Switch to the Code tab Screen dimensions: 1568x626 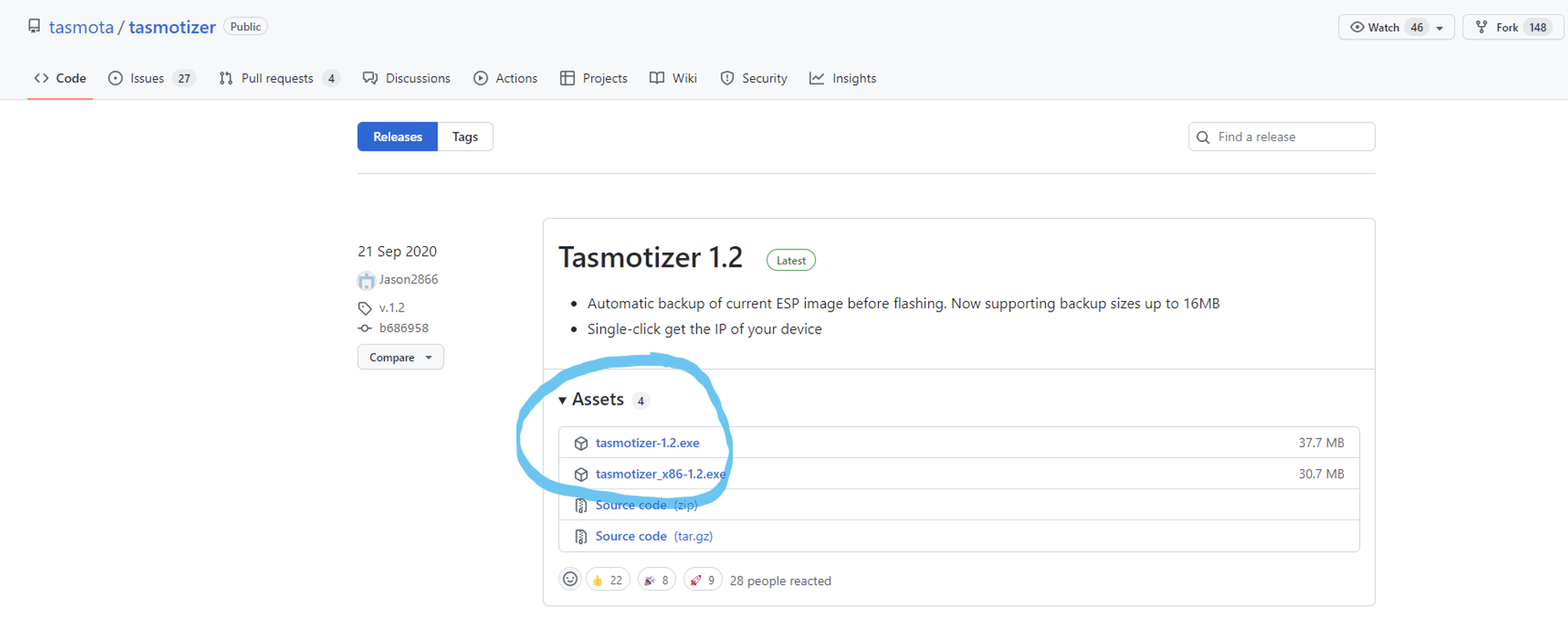click(x=60, y=78)
